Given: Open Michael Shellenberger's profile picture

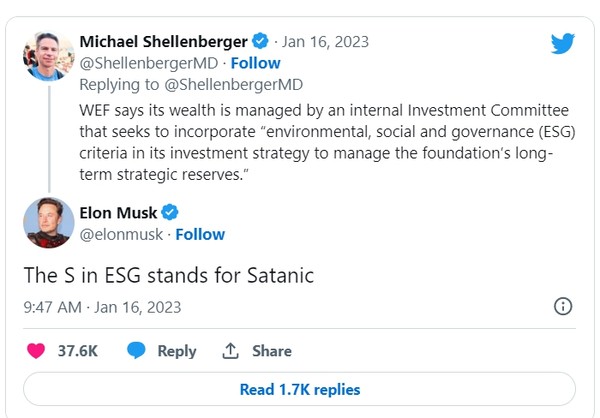Looking at the screenshot, I should [48, 57].
